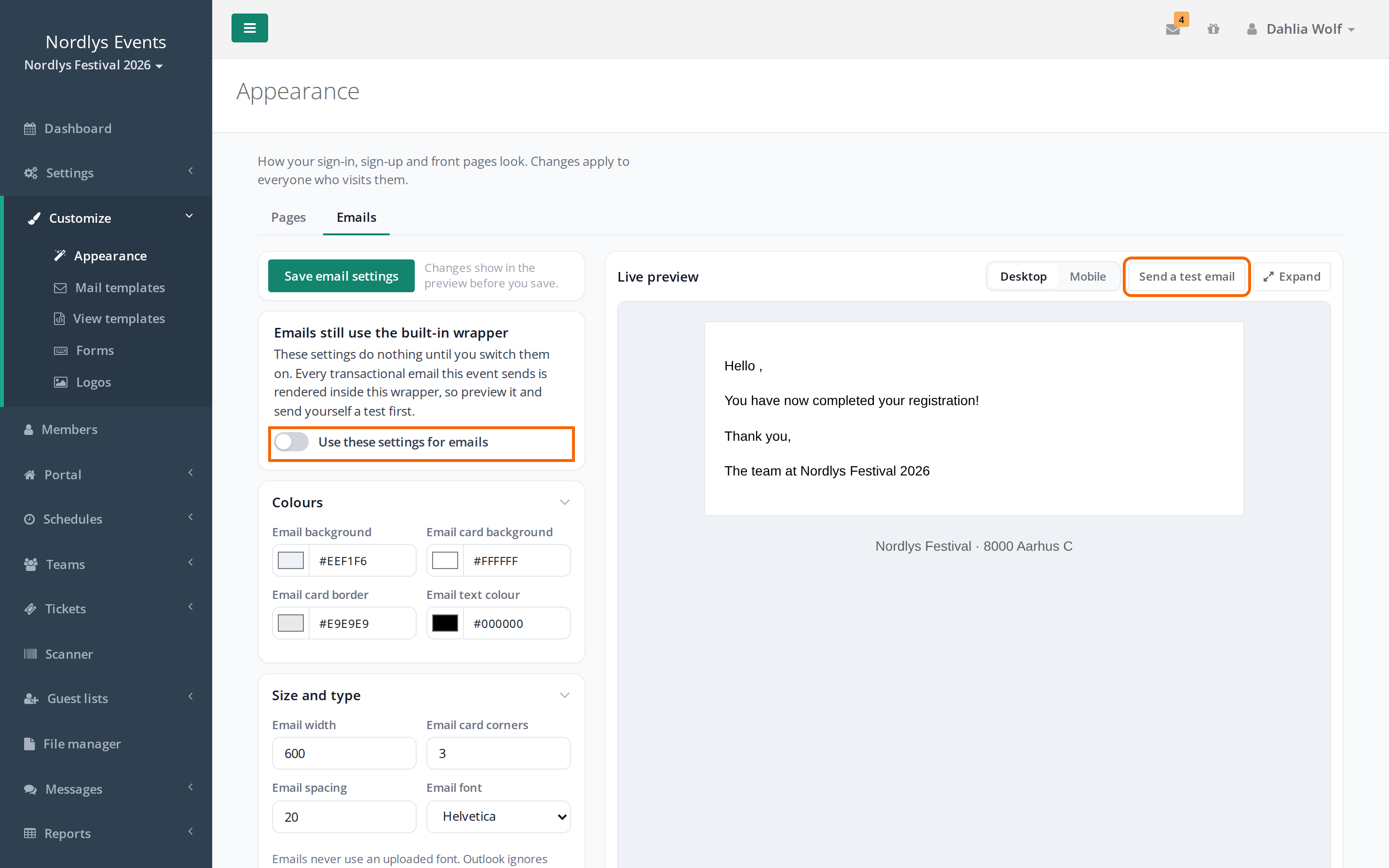Toggle Use these settings for emails switch
The image size is (1389, 868).
tap(291, 441)
